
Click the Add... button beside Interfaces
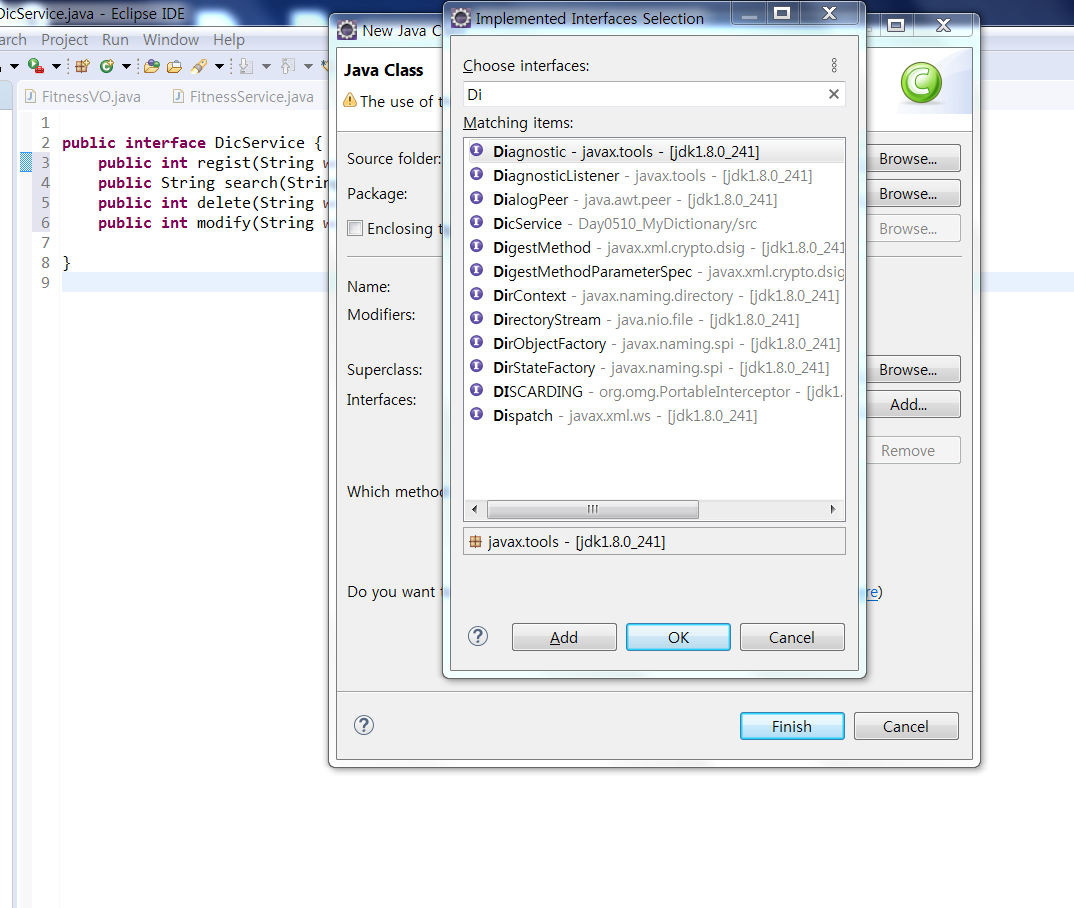pyautogui.click(x=913, y=404)
